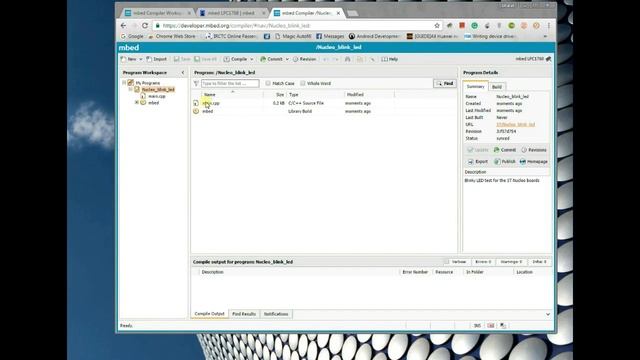Image resolution: width=640 pixels, height=360 pixels.
Task: Click the wrench settings icon in toolbar
Action: (372, 59)
